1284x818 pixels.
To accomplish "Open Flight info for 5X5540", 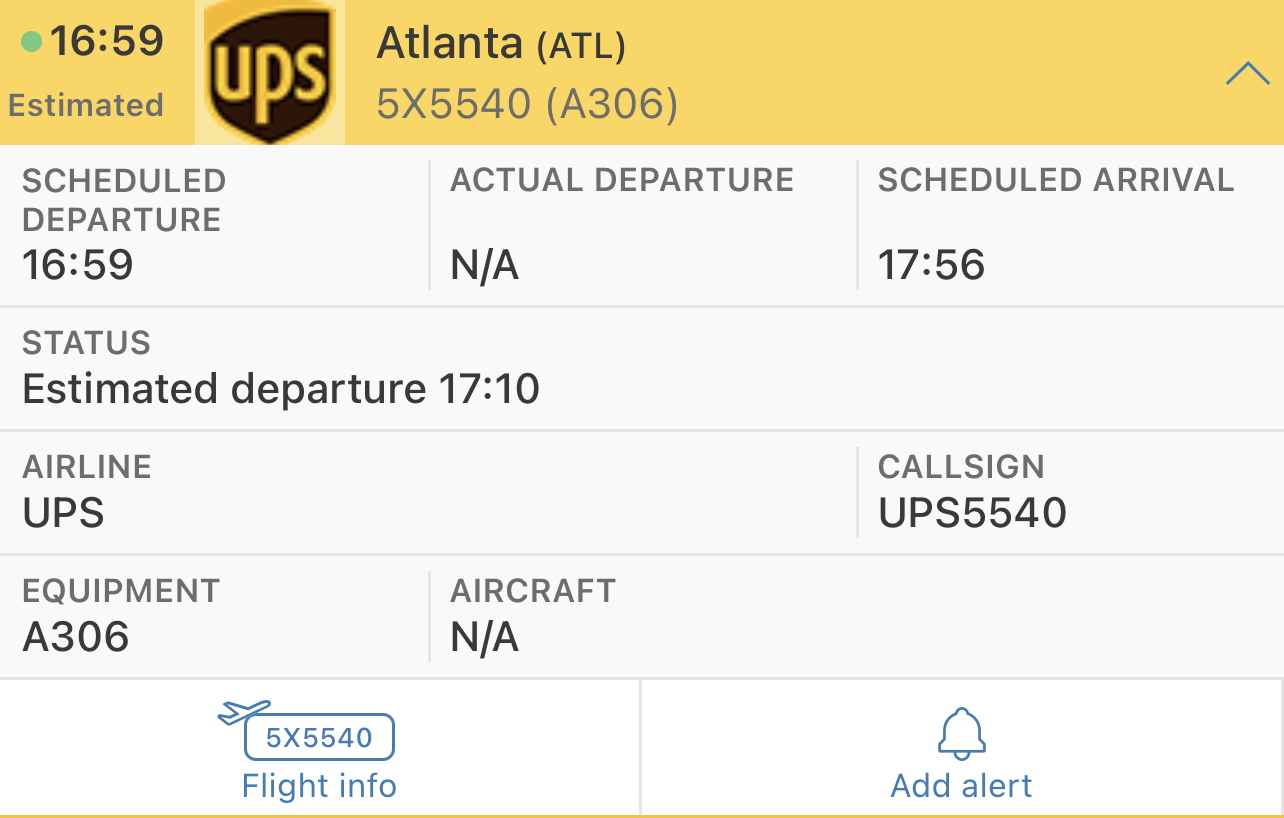I will [x=319, y=786].
